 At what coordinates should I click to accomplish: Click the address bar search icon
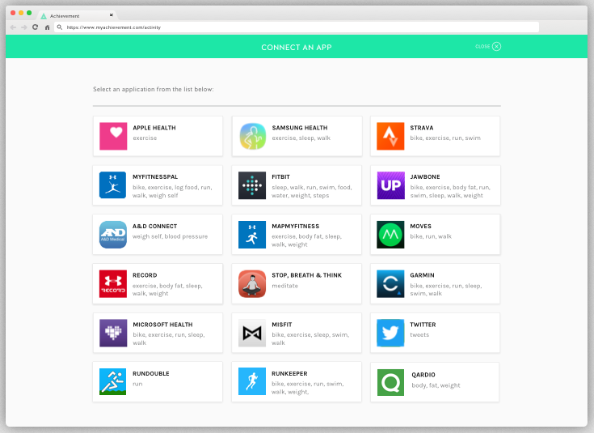click(x=59, y=27)
